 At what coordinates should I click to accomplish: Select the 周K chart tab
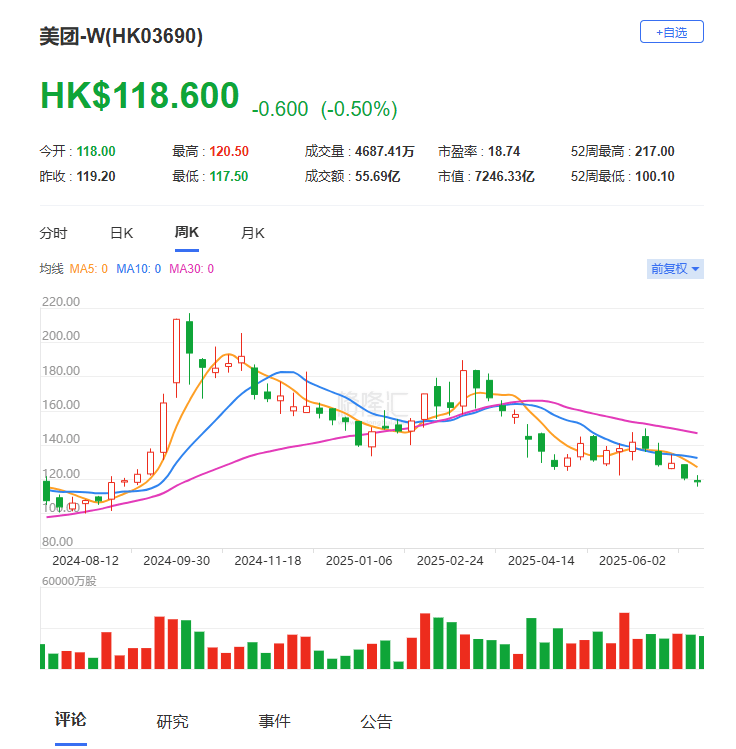[187, 232]
